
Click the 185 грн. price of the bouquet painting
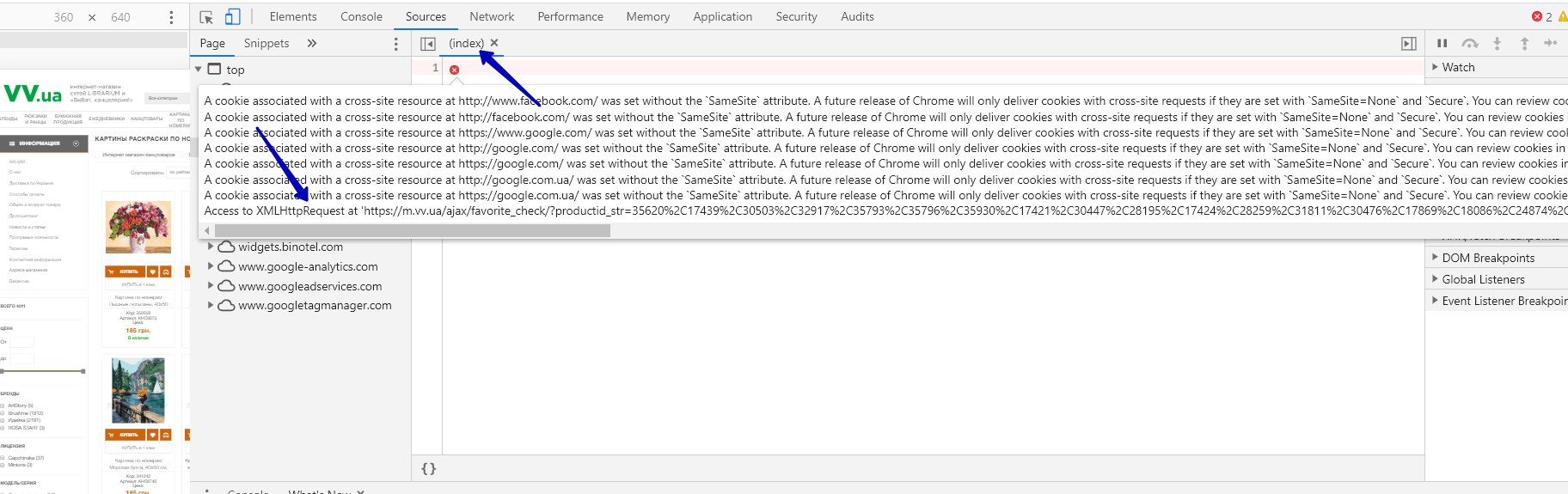point(138,330)
